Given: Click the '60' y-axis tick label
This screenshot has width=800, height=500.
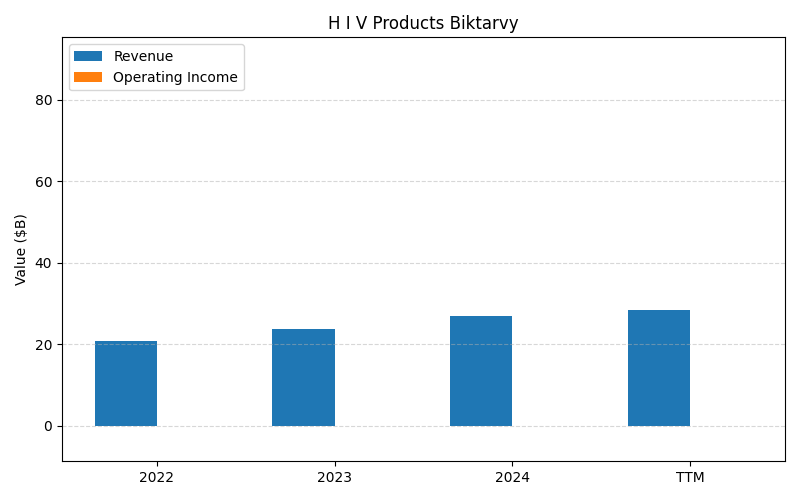Looking at the screenshot, I should pos(44,182).
